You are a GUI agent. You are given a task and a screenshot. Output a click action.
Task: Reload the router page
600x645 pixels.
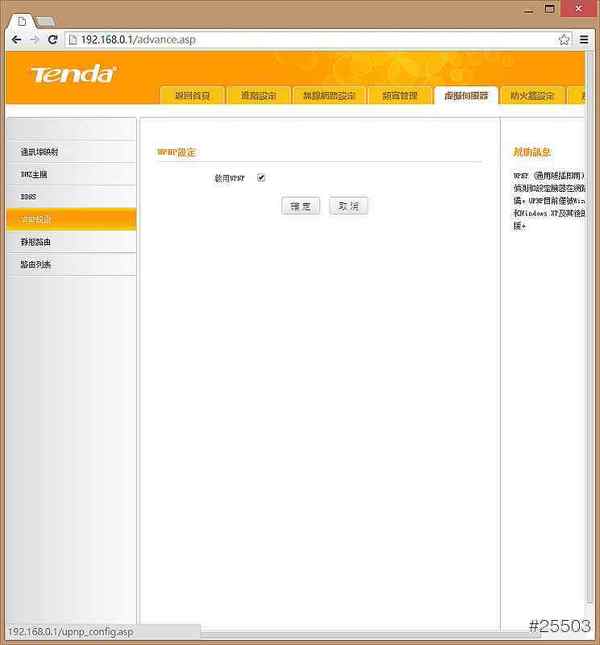point(53,40)
